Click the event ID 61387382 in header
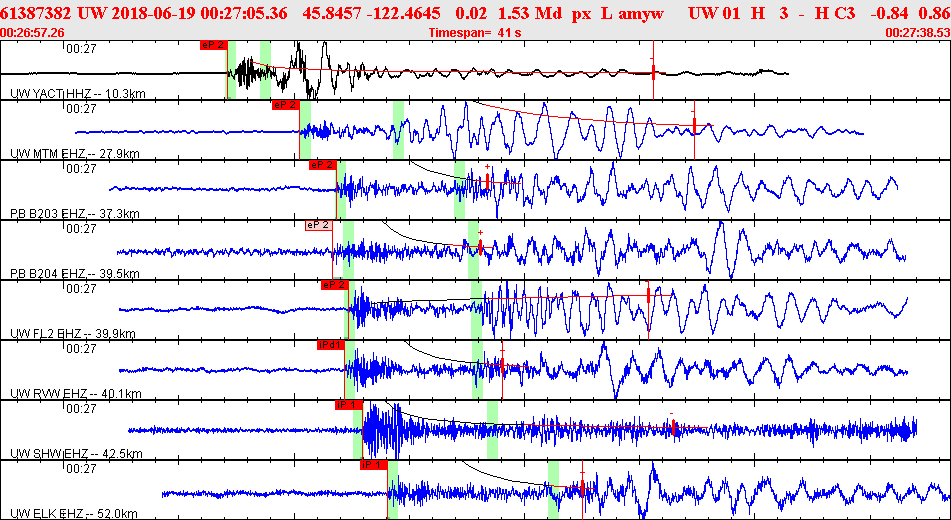The height and width of the screenshot is (520, 951). coord(36,13)
